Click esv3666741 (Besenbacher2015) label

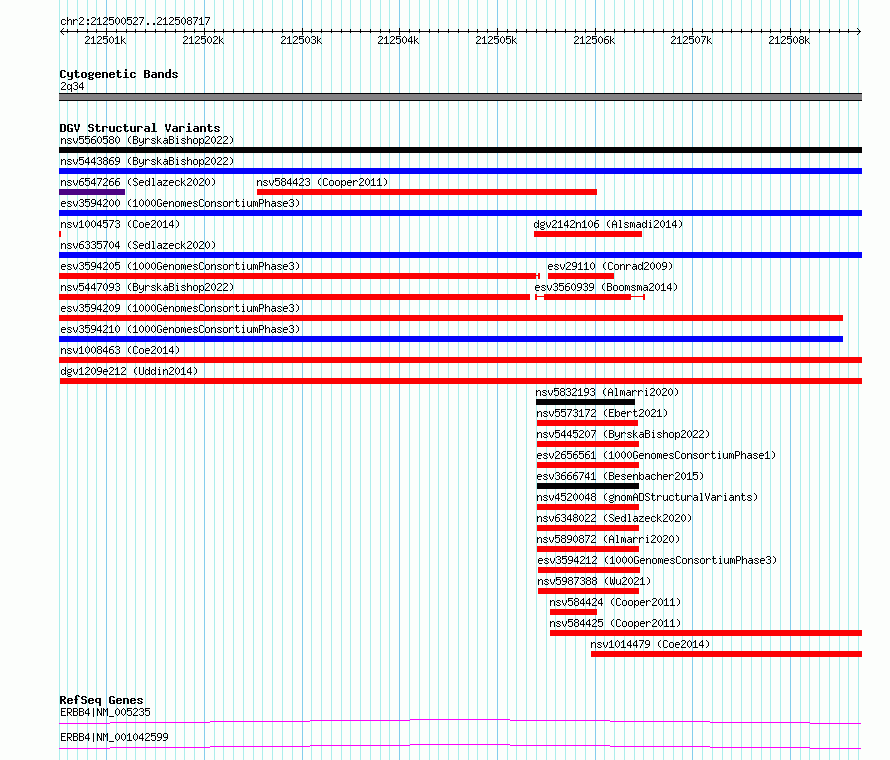point(620,476)
